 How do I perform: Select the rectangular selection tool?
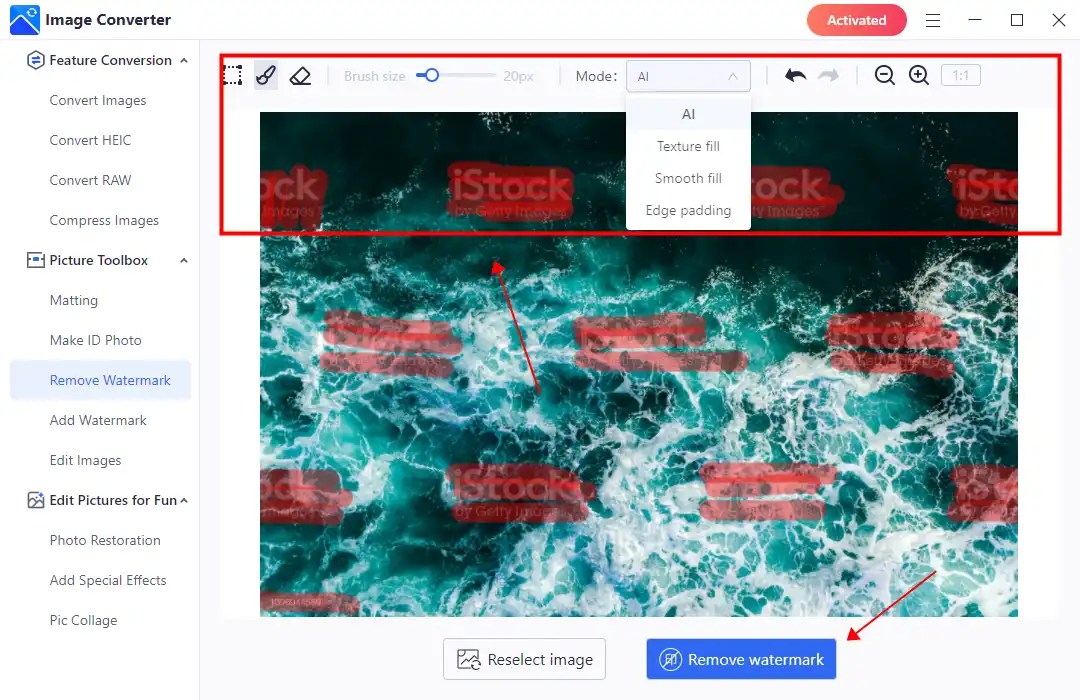pyautogui.click(x=233, y=75)
